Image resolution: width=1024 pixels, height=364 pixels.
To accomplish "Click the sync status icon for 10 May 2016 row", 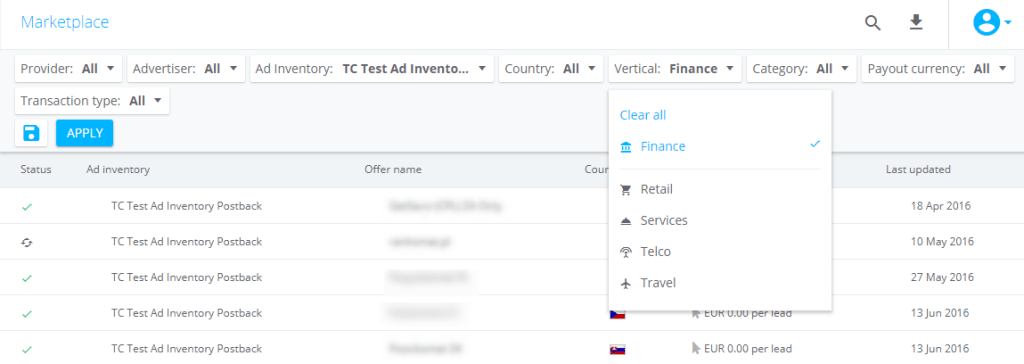I will click(x=27, y=242).
